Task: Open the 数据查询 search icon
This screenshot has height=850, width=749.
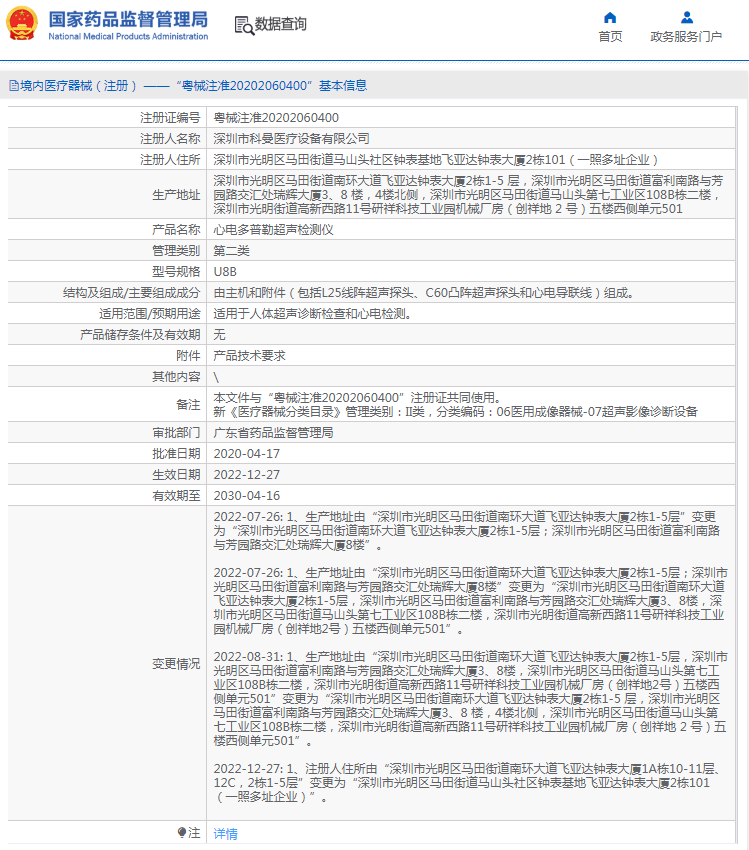Action: point(244,25)
